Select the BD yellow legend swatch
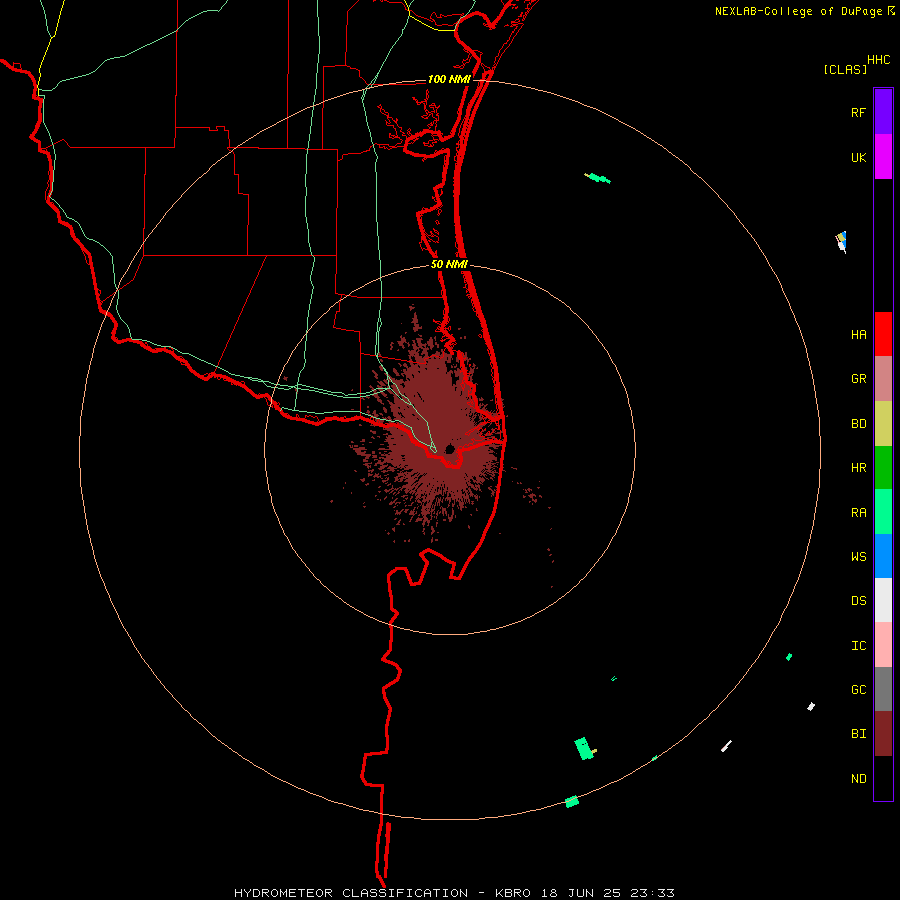Image resolution: width=900 pixels, height=900 pixels. coord(883,424)
